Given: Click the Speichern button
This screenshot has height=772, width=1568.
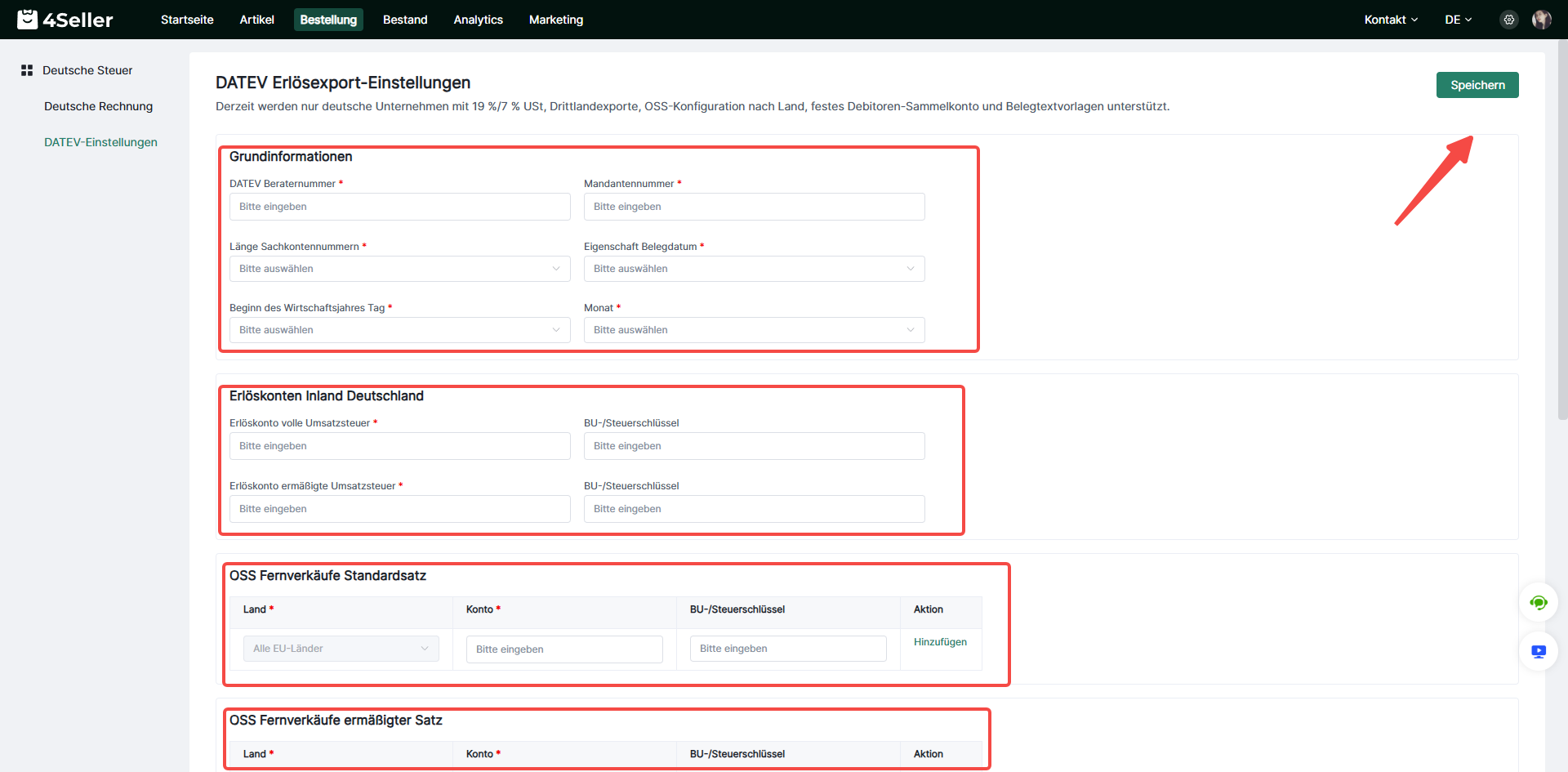Looking at the screenshot, I should pyautogui.click(x=1477, y=85).
